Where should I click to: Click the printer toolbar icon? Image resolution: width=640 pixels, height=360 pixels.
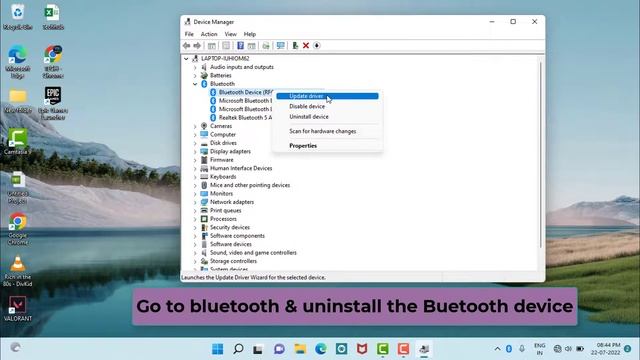pos(266,46)
